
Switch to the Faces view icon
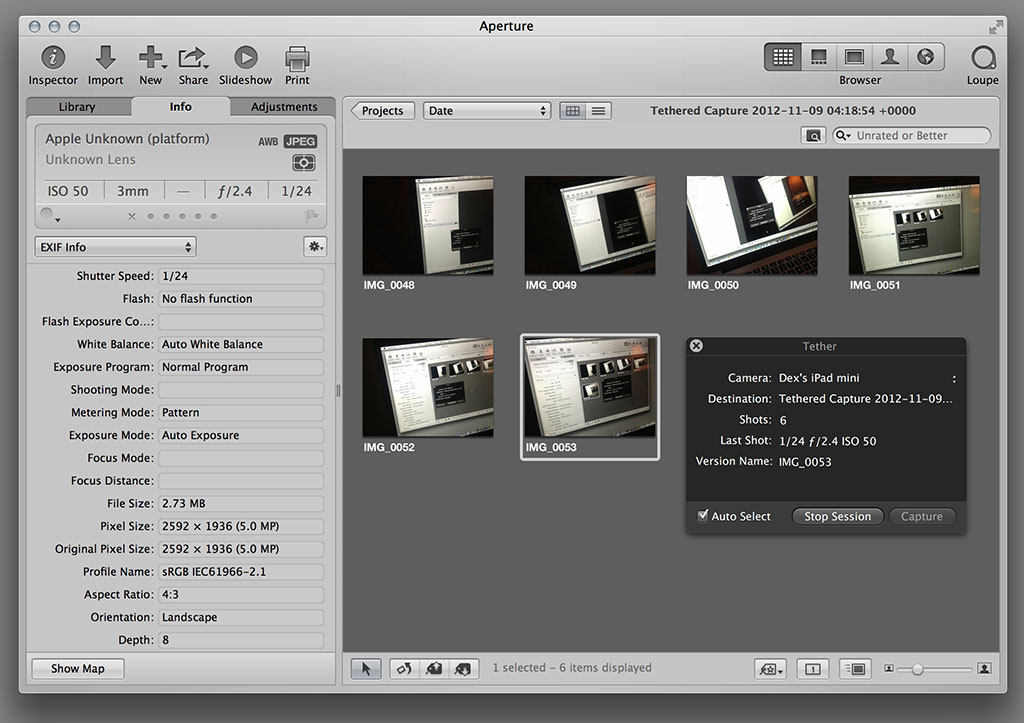889,57
